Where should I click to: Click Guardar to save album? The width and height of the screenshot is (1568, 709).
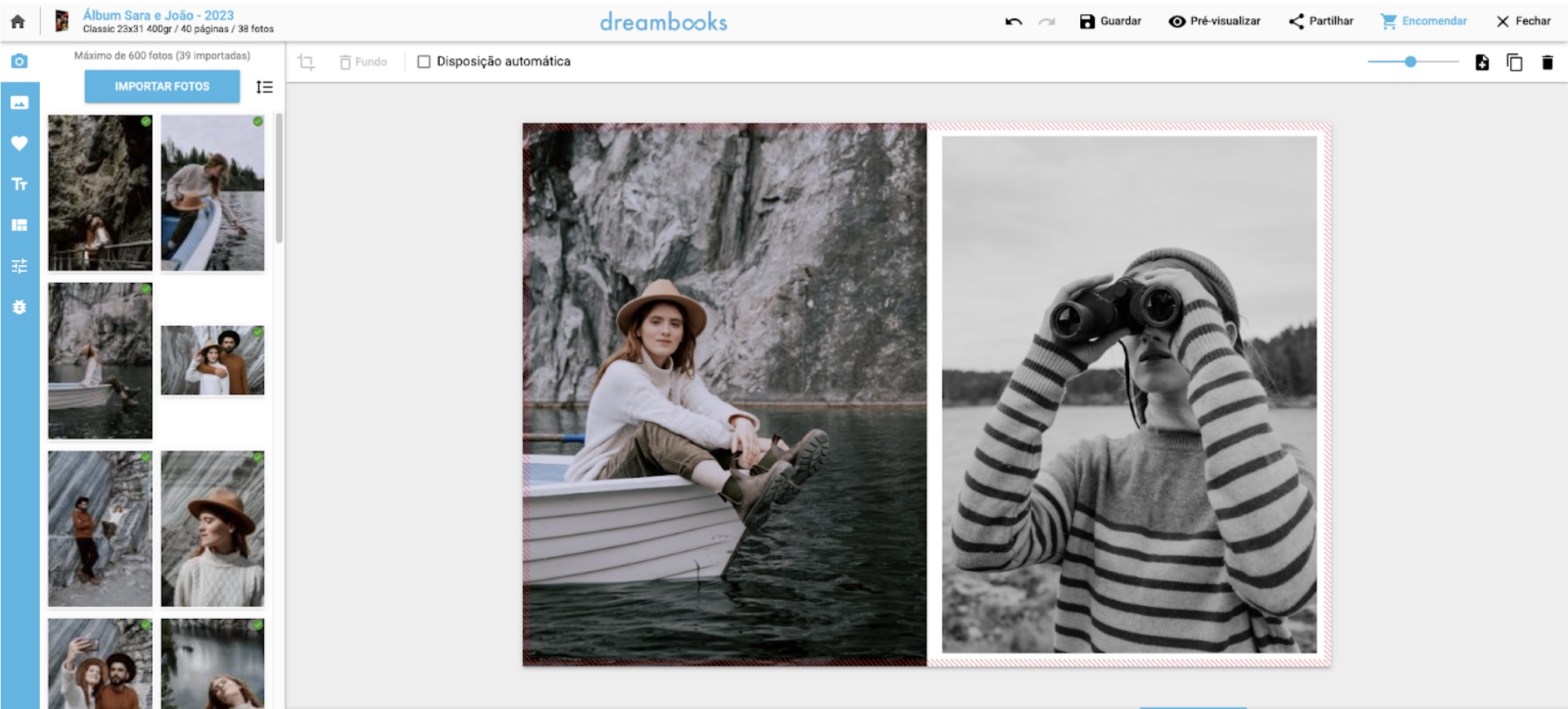1109,21
